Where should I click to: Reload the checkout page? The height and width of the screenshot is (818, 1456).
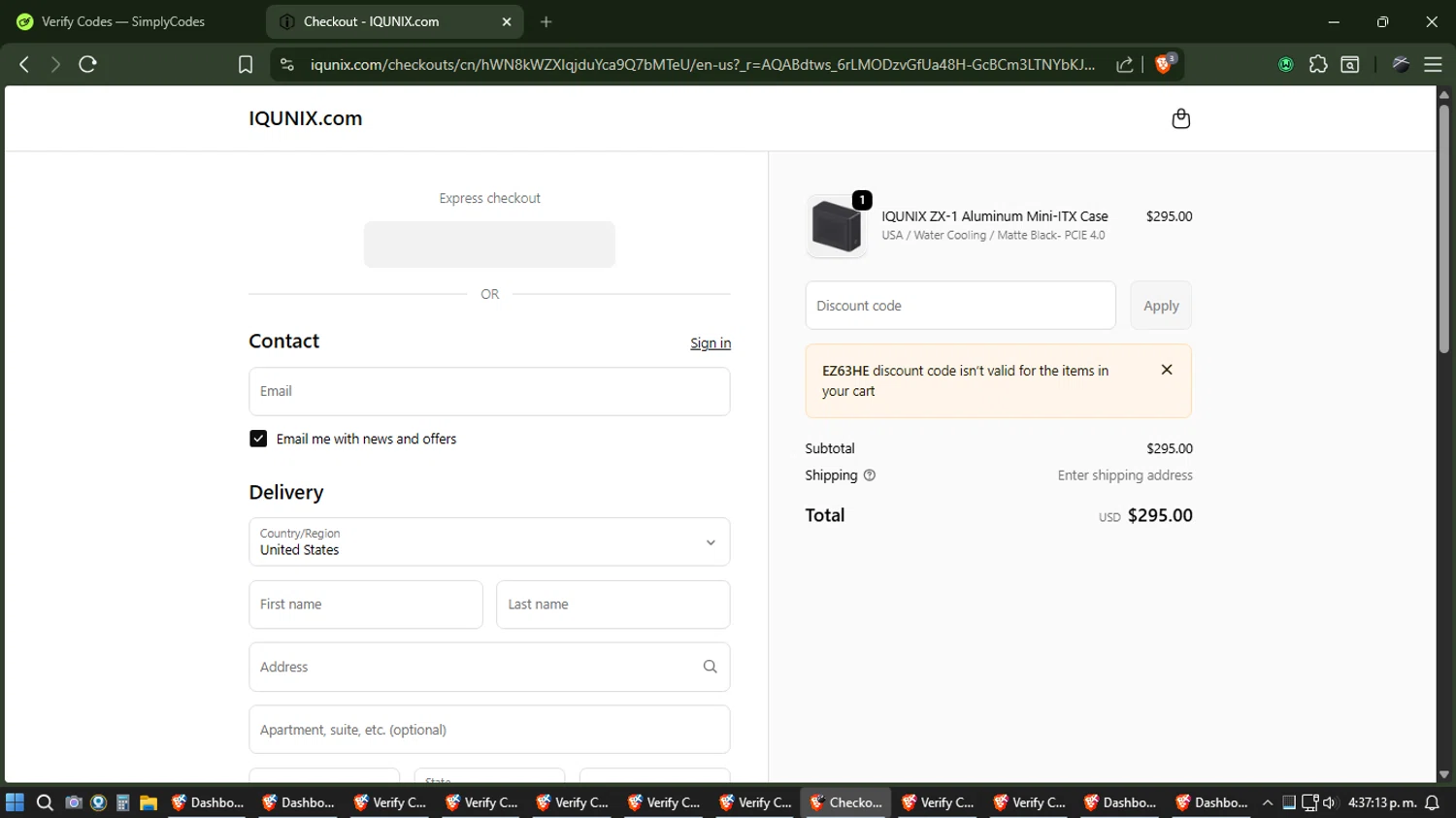(x=88, y=64)
